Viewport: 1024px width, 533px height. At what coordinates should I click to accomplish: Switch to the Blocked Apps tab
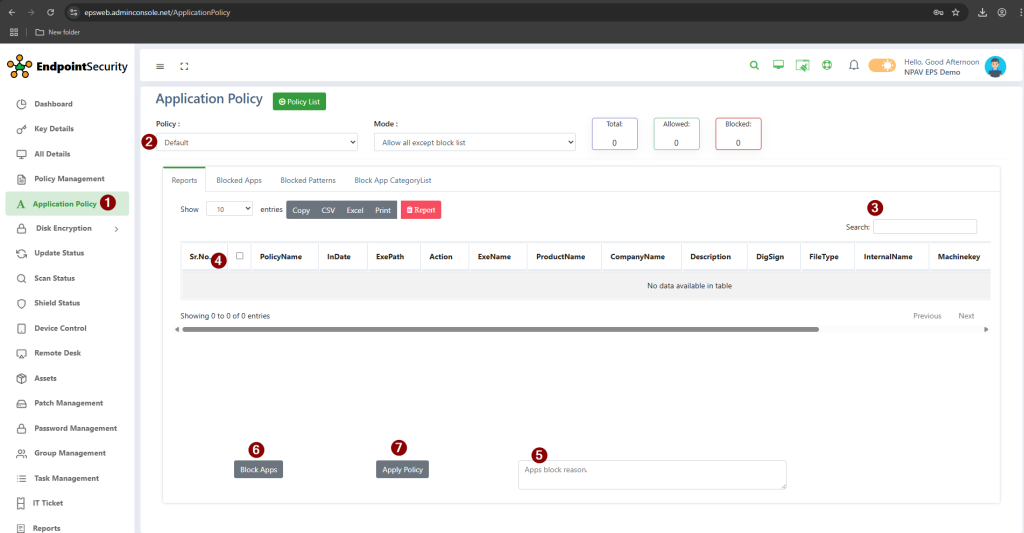pos(239,181)
